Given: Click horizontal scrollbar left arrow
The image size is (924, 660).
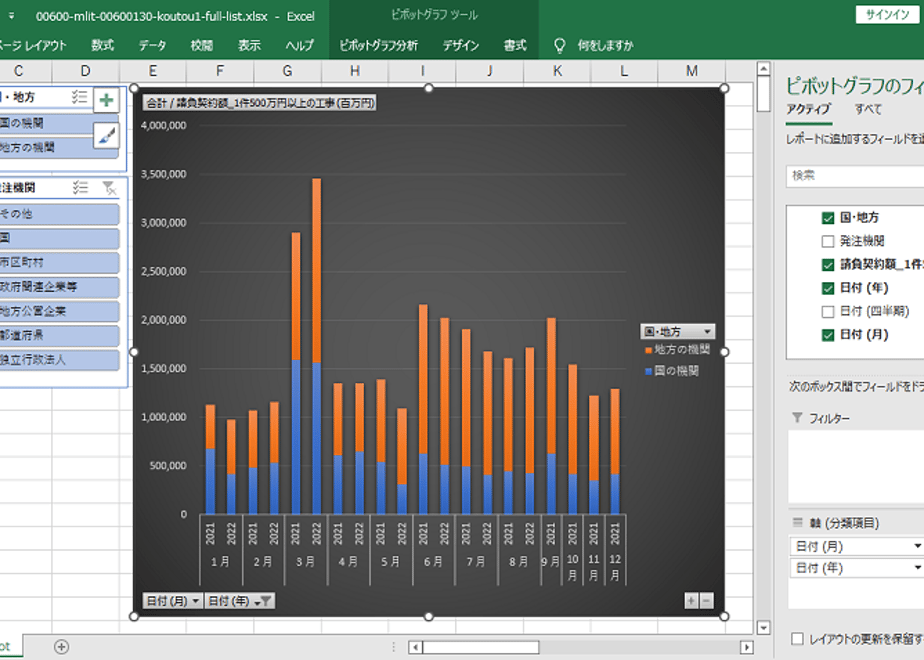Looking at the screenshot, I should [415, 647].
